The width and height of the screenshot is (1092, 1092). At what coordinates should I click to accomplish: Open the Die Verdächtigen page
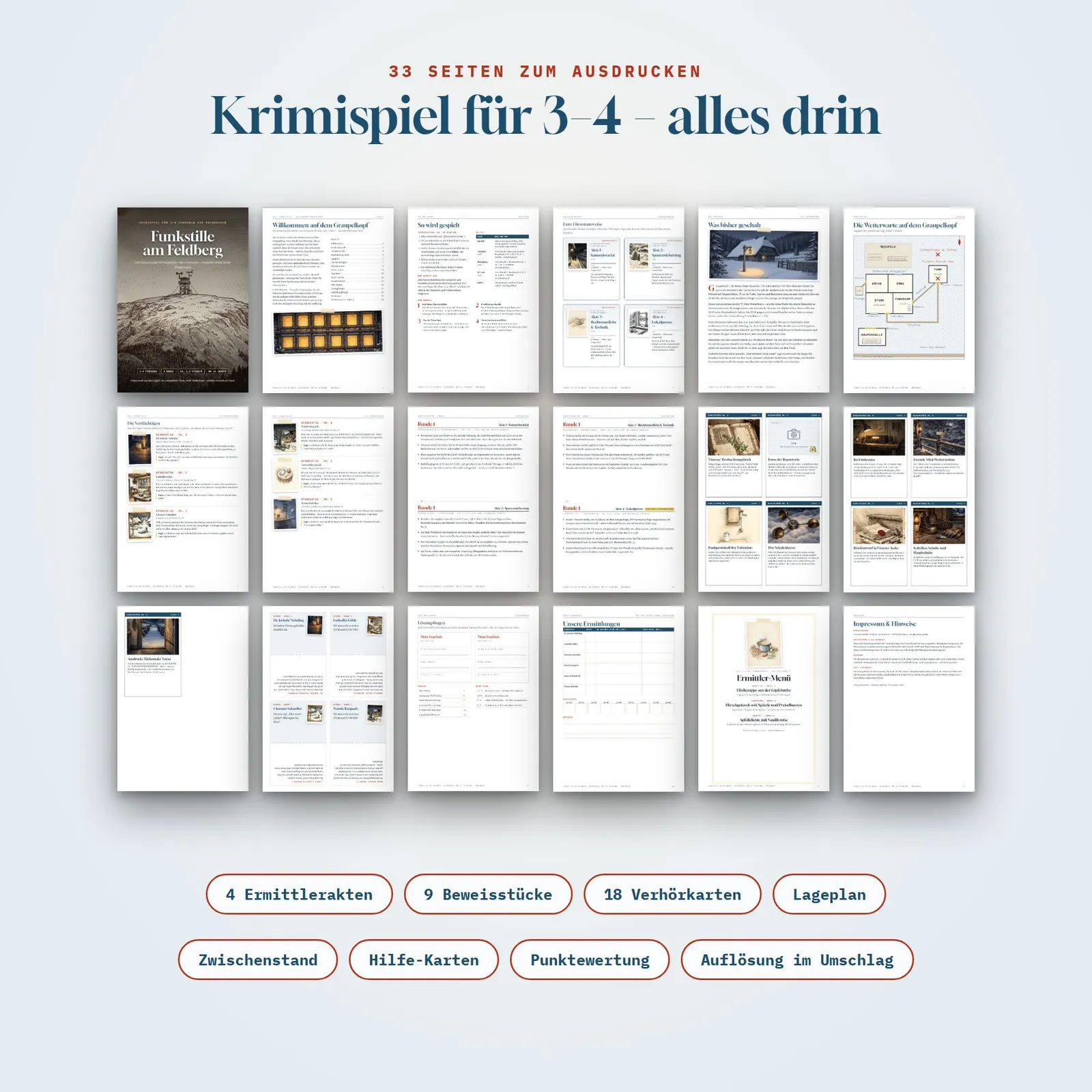[x=183, y=500]
